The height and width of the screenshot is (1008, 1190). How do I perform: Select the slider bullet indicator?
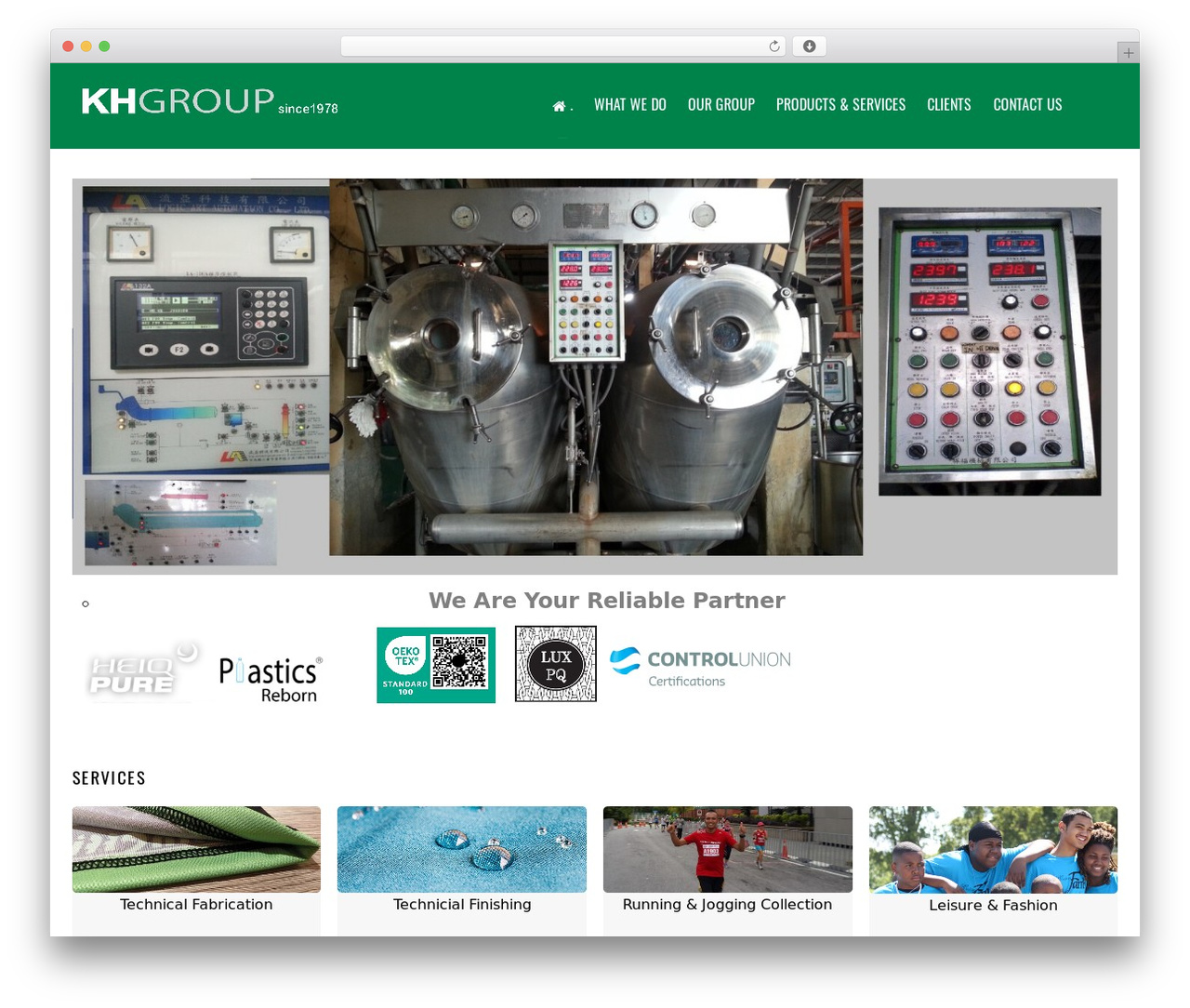86,604
